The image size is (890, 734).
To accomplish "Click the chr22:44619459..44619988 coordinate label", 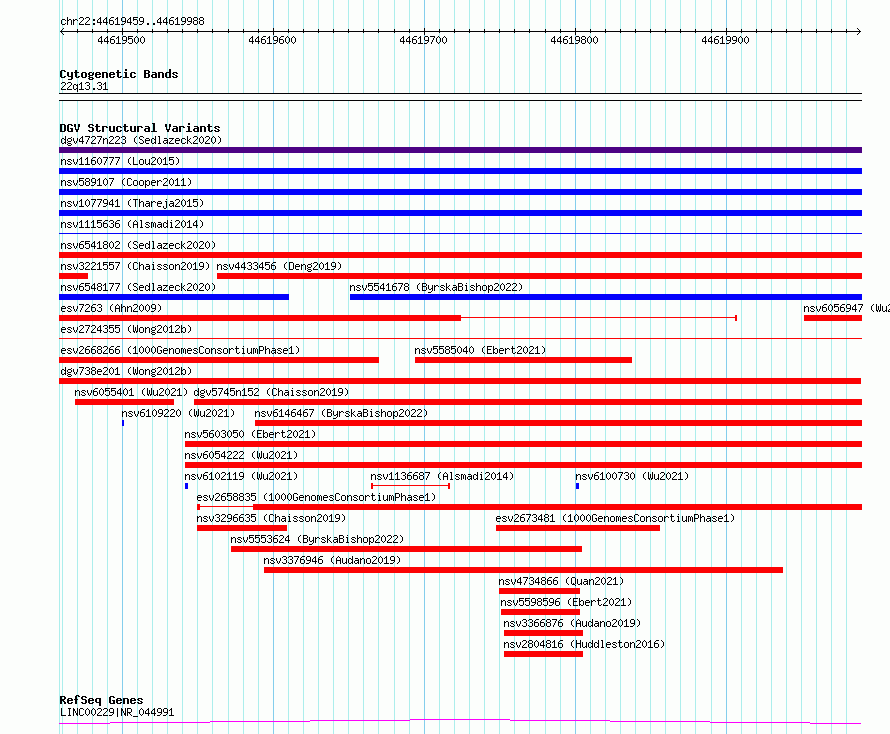I will [132, 22].
